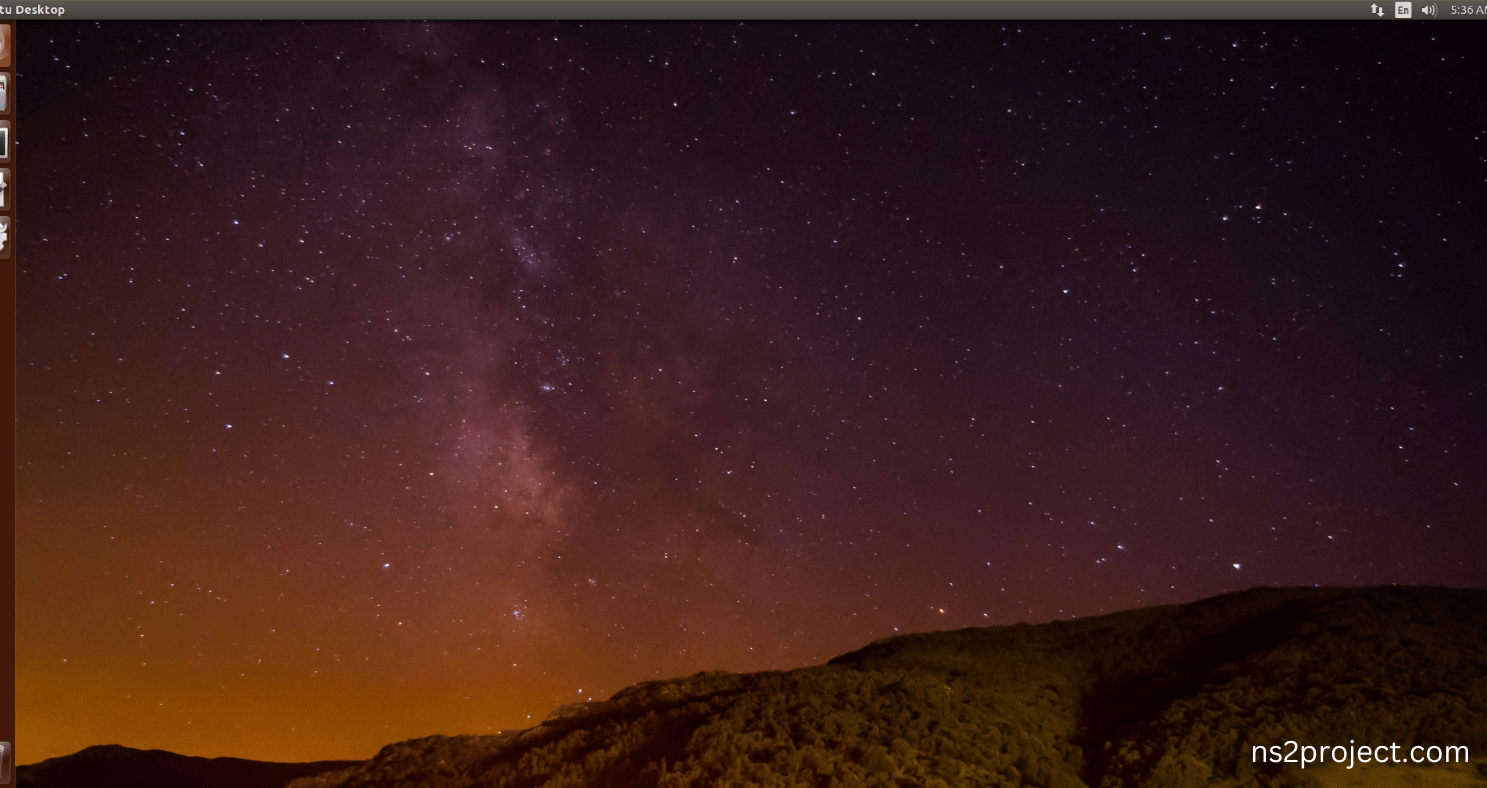Open the sound volume speaker indicator

[x=1429, y=10]
